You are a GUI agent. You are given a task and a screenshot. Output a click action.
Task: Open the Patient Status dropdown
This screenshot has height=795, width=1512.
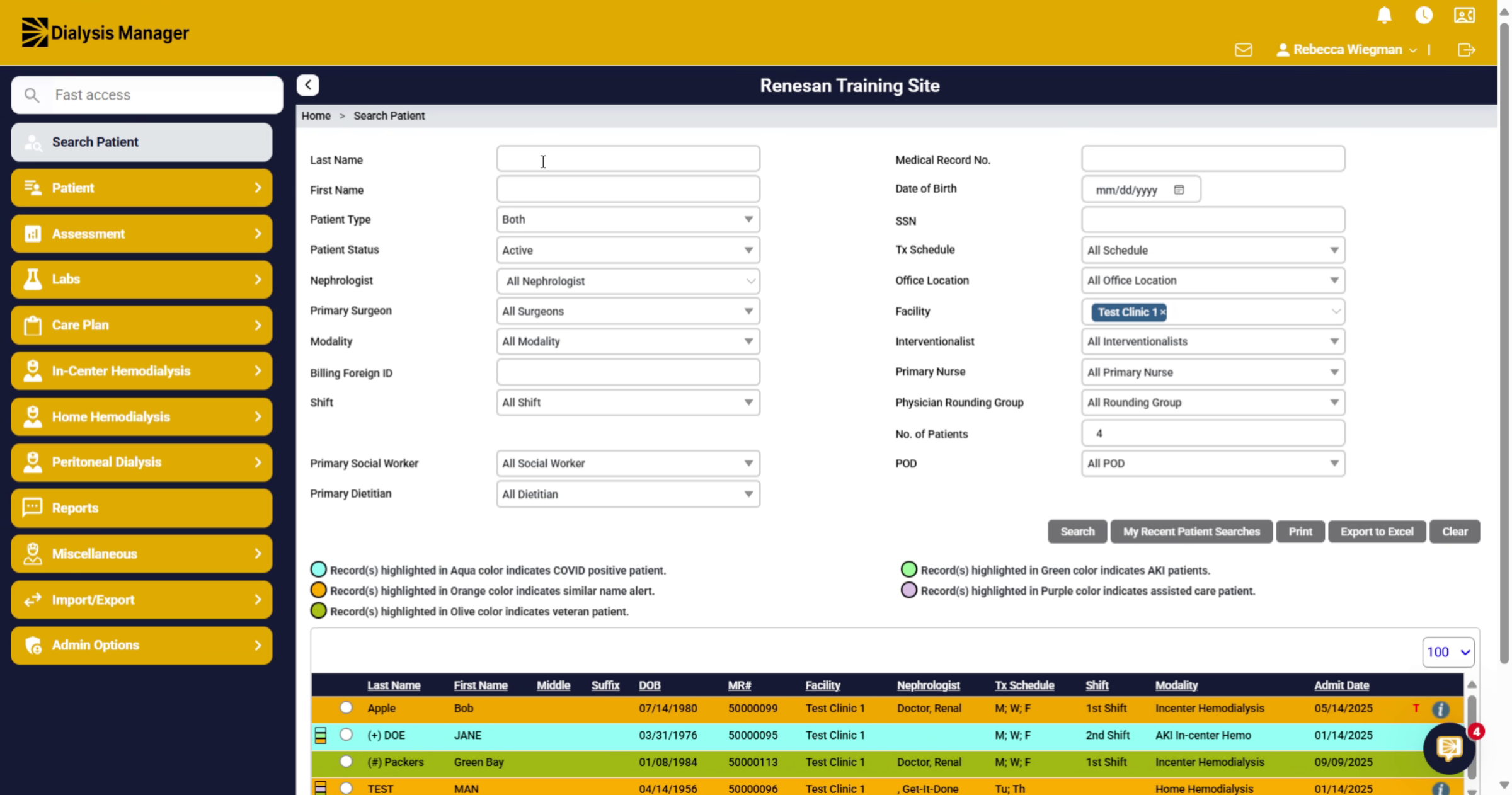[x=628, y=250]
